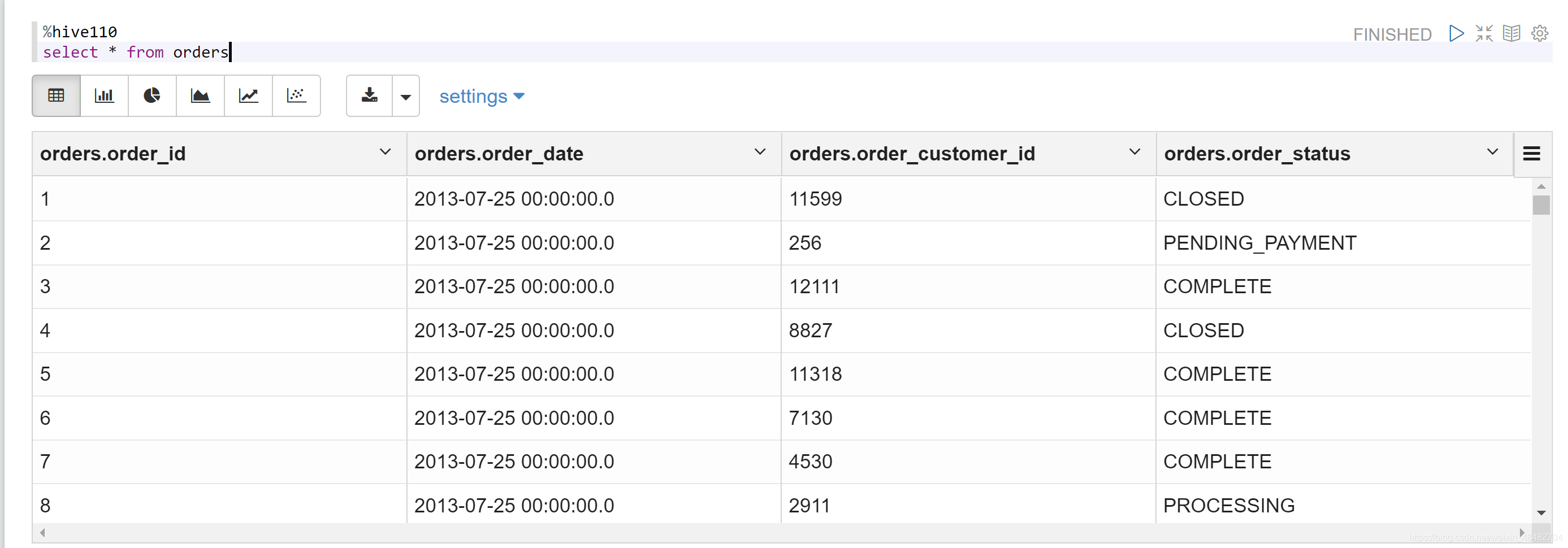The width and height of the screenshot is (1568, 548).
Task: Open orders.order_status column menu chevron
Action: (1492, 152)
